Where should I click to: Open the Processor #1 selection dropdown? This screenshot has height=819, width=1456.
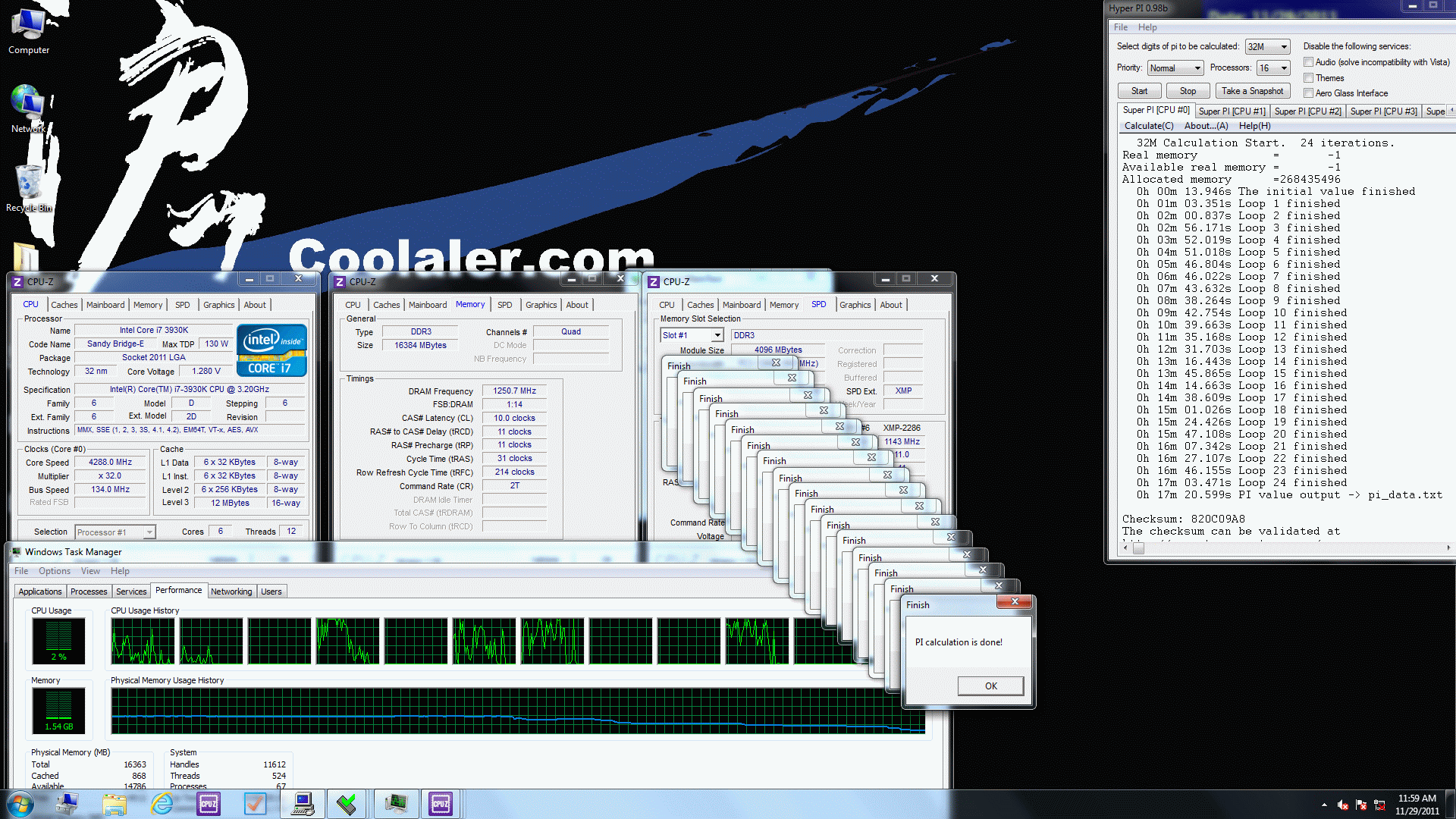click(x=115, y=532)
